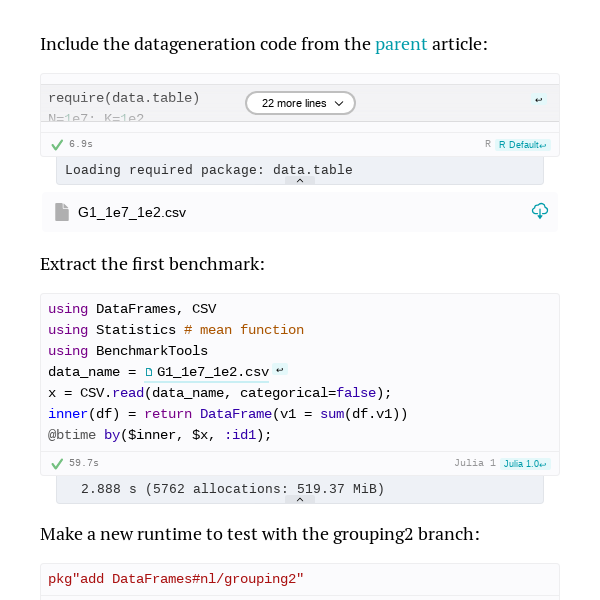This screenshot has width=600, height=600.
Task: Open the G1_1e7_1e2.csv file name
Action: pyautogui.click(x=132, y=212)
